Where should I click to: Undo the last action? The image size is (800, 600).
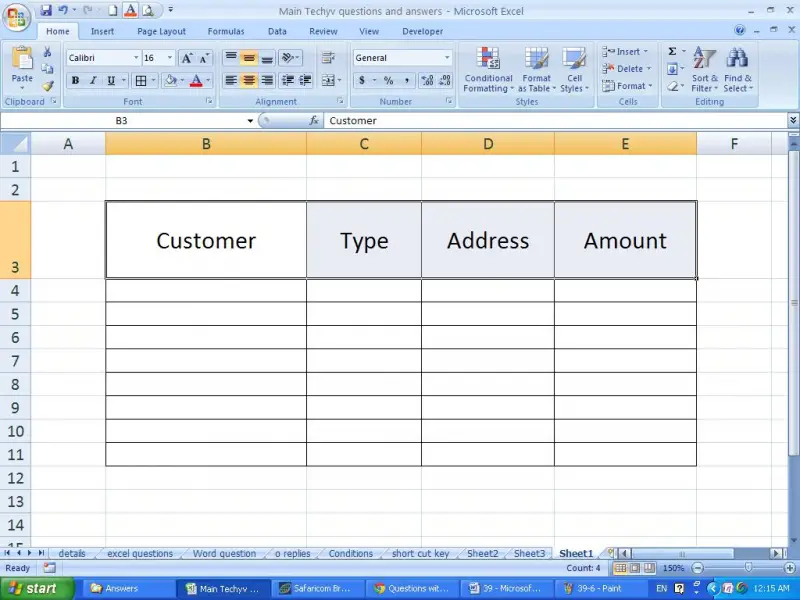[x=63, y=10]
